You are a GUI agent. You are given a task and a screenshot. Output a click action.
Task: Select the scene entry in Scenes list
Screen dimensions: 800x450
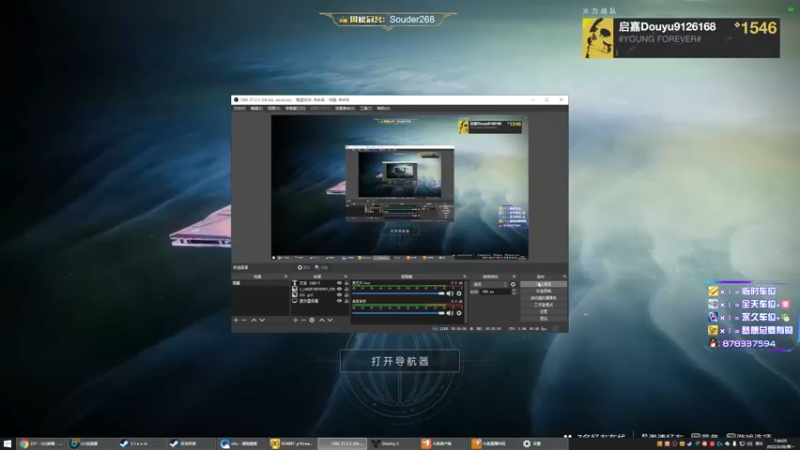pos(261,283)
